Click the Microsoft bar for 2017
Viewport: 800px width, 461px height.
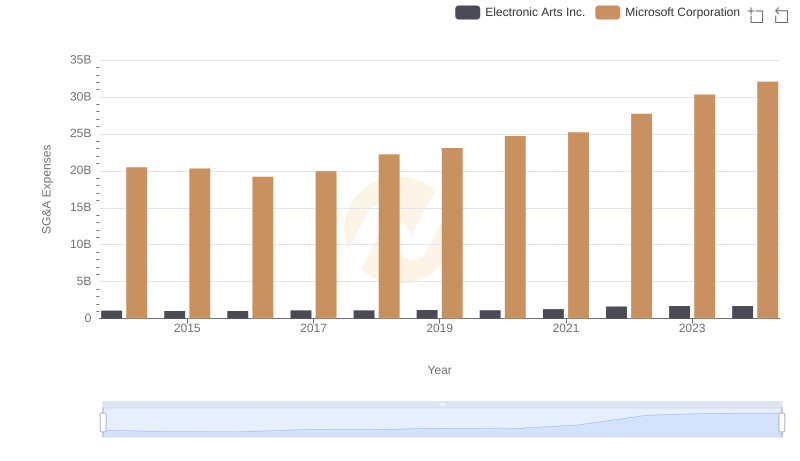[x=326, y=245]
